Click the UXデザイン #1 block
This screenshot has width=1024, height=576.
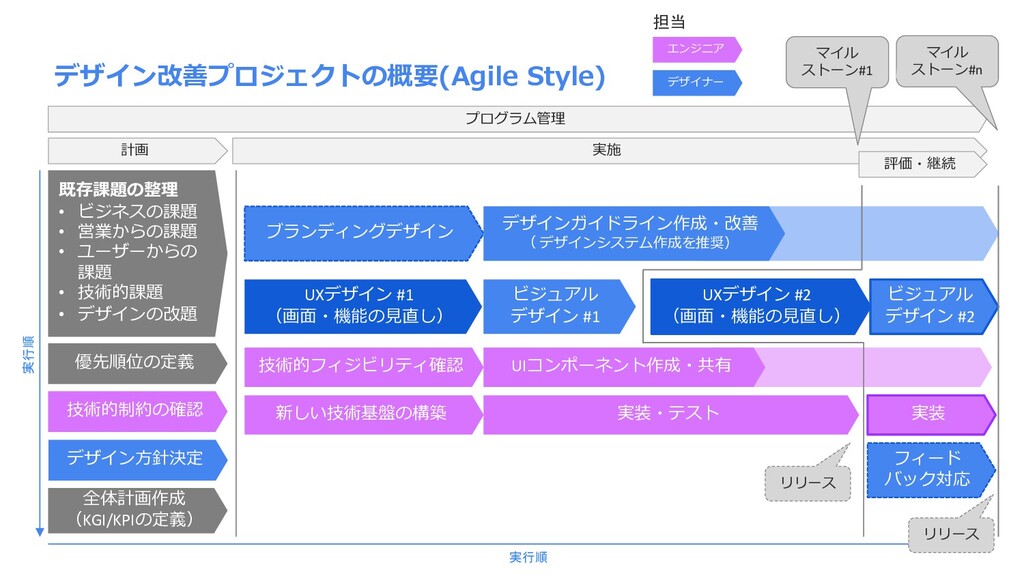[x=362, y=306]
